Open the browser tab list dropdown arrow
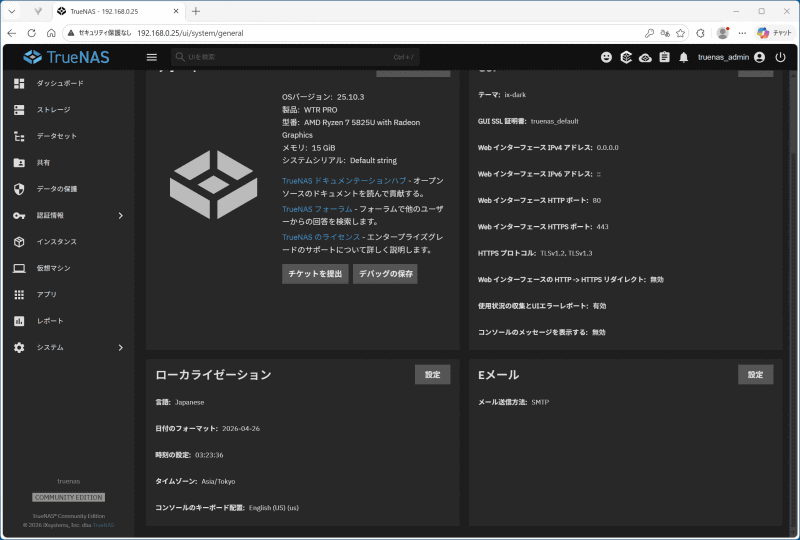The height and width of the screenshot is (540, 800). click(x=12, y=11)
